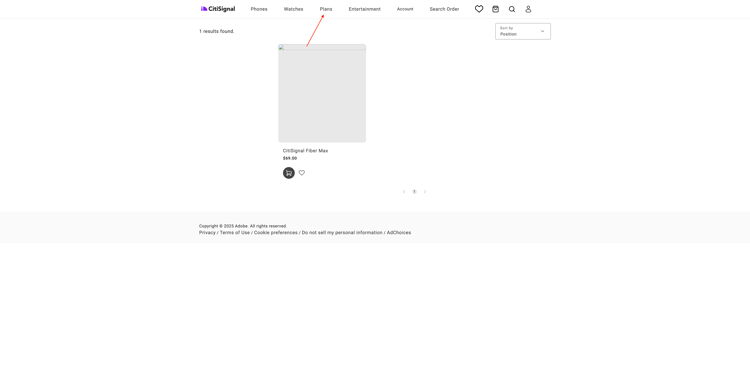
Task: Click Do not sell my personal information
Action: tap(342, 232)
